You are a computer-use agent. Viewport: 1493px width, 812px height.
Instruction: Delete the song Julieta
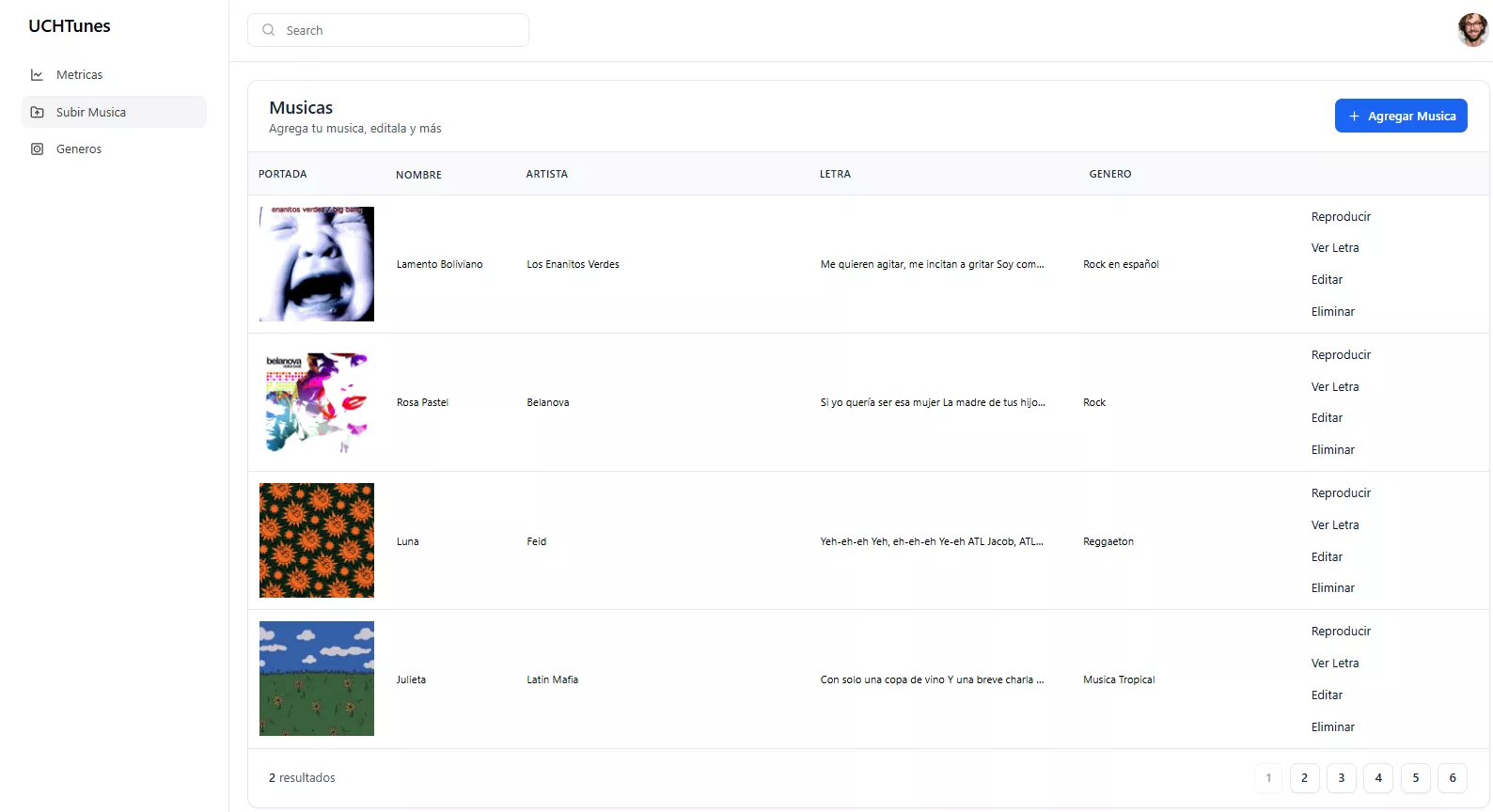point(1332,727)
